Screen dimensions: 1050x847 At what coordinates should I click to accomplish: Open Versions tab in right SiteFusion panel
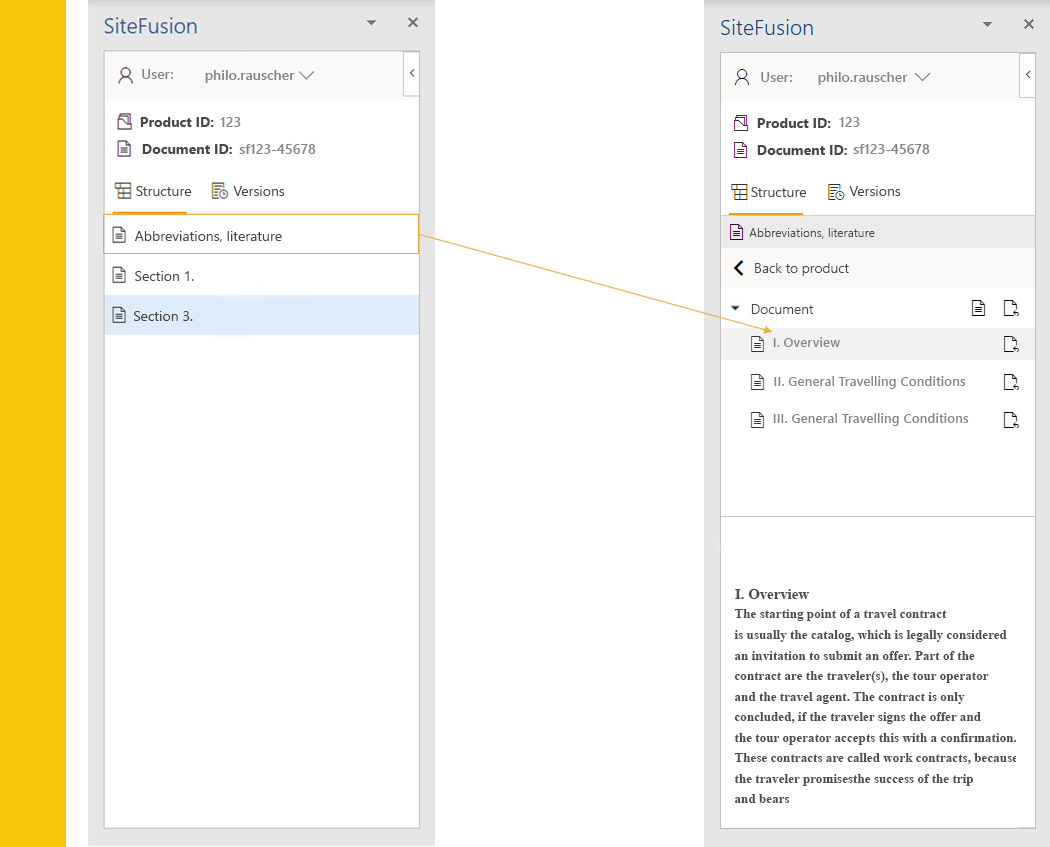point(864,192)
